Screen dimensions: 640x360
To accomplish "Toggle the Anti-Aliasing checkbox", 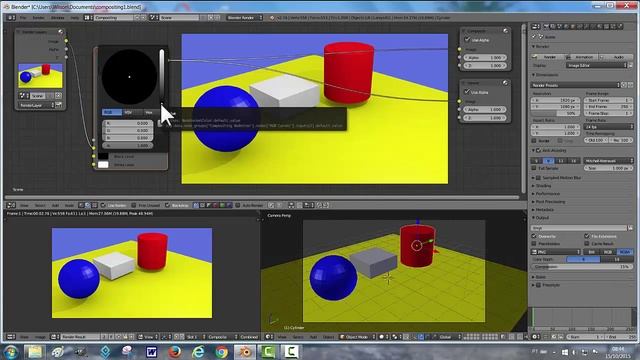I will [539, 150].
